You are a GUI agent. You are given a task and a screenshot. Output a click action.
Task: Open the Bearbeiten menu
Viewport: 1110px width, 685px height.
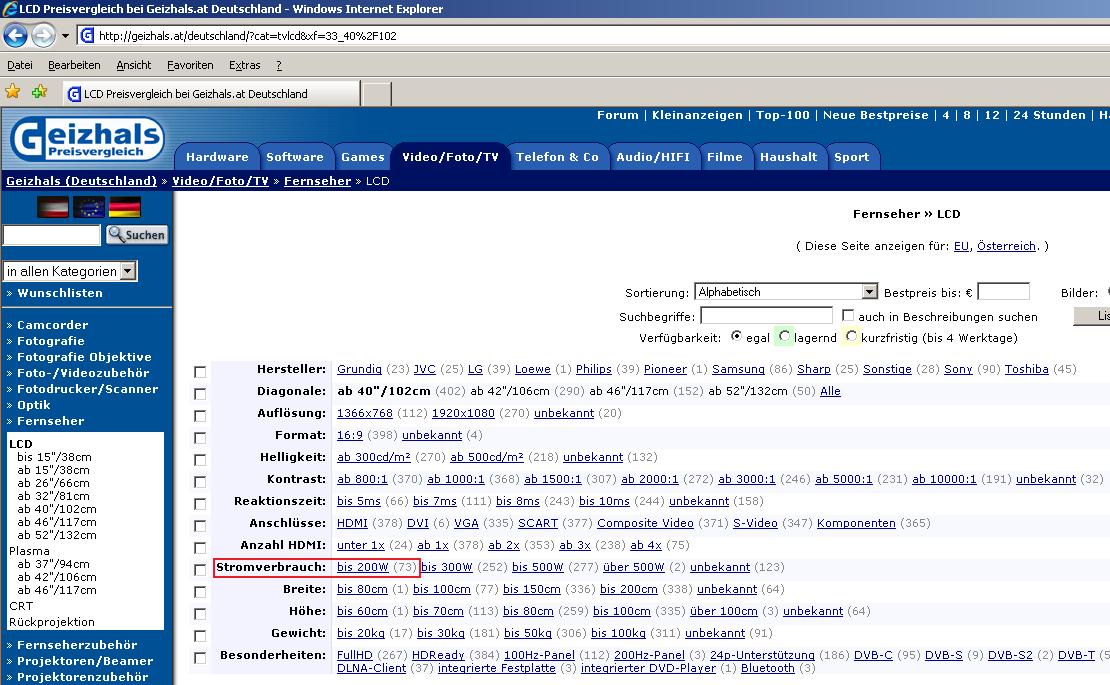coord(74,65)
